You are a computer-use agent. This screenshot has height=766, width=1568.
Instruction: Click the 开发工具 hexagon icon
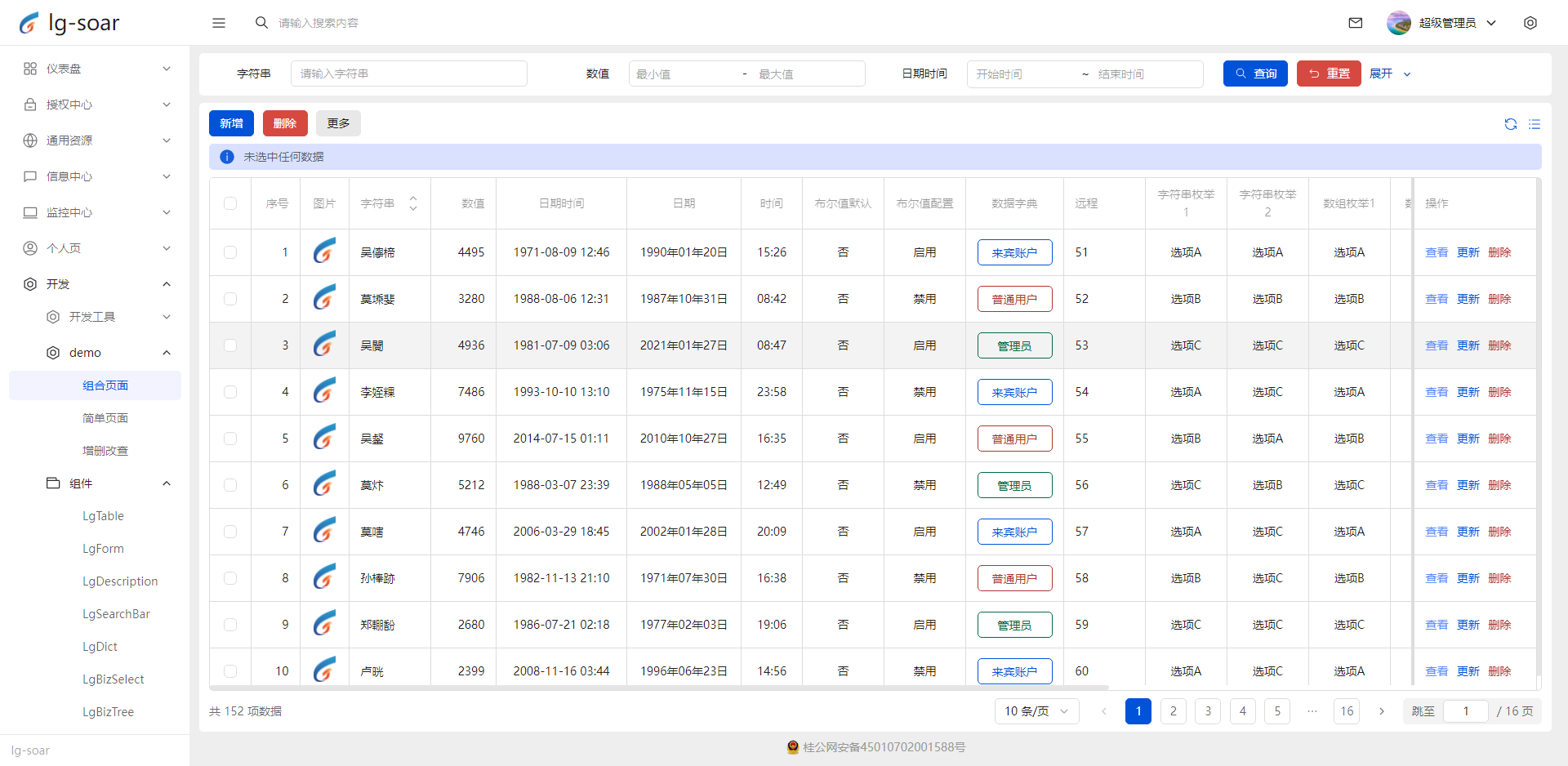(x=53, y=317)
